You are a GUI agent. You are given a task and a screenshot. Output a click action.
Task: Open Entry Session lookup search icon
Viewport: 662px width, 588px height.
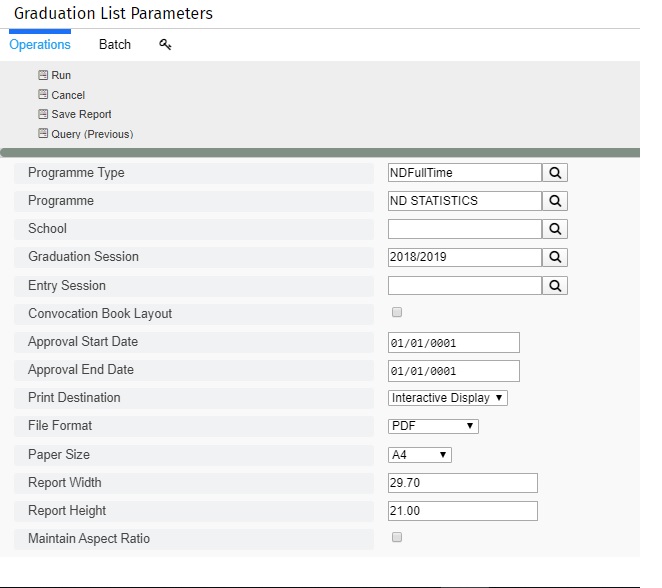click(555, 286)
